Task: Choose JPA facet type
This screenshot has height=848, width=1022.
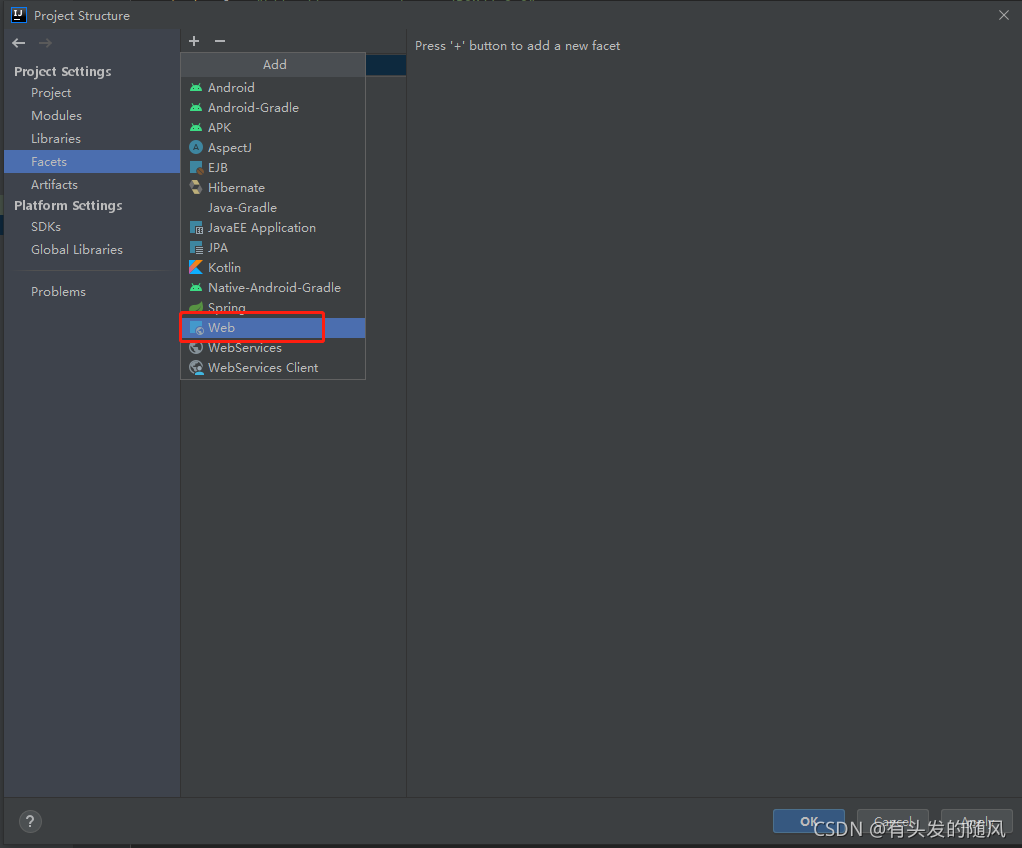Action: [273, 248]
